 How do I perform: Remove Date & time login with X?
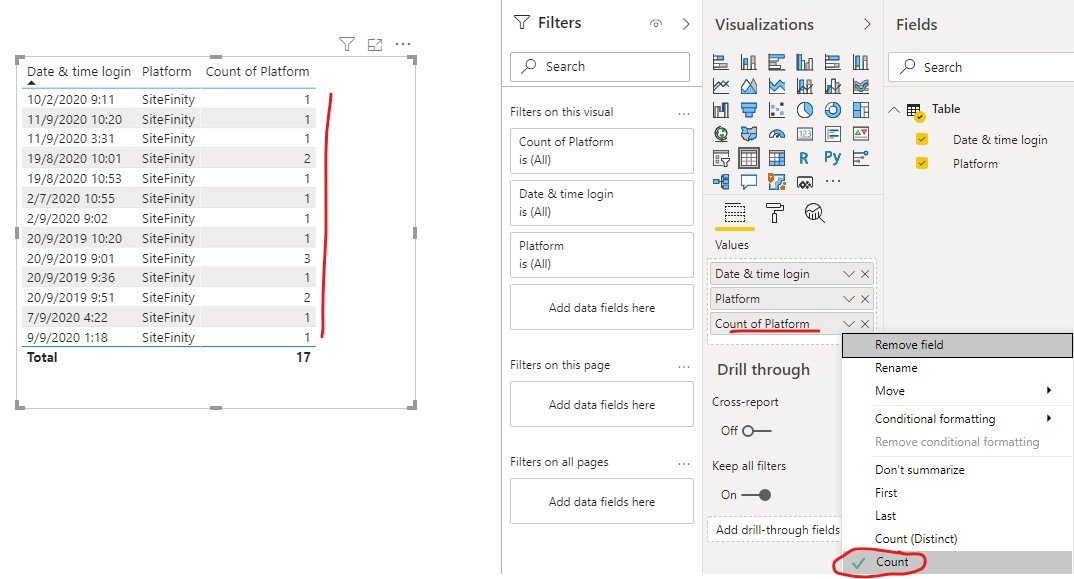pyautogui.click(x=865, y=273)
